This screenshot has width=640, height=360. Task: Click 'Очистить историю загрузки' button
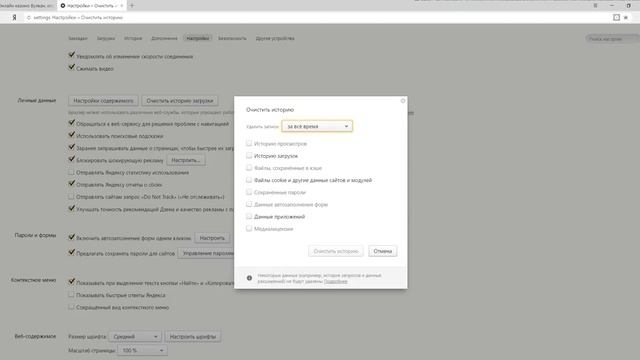pos(180,100)
